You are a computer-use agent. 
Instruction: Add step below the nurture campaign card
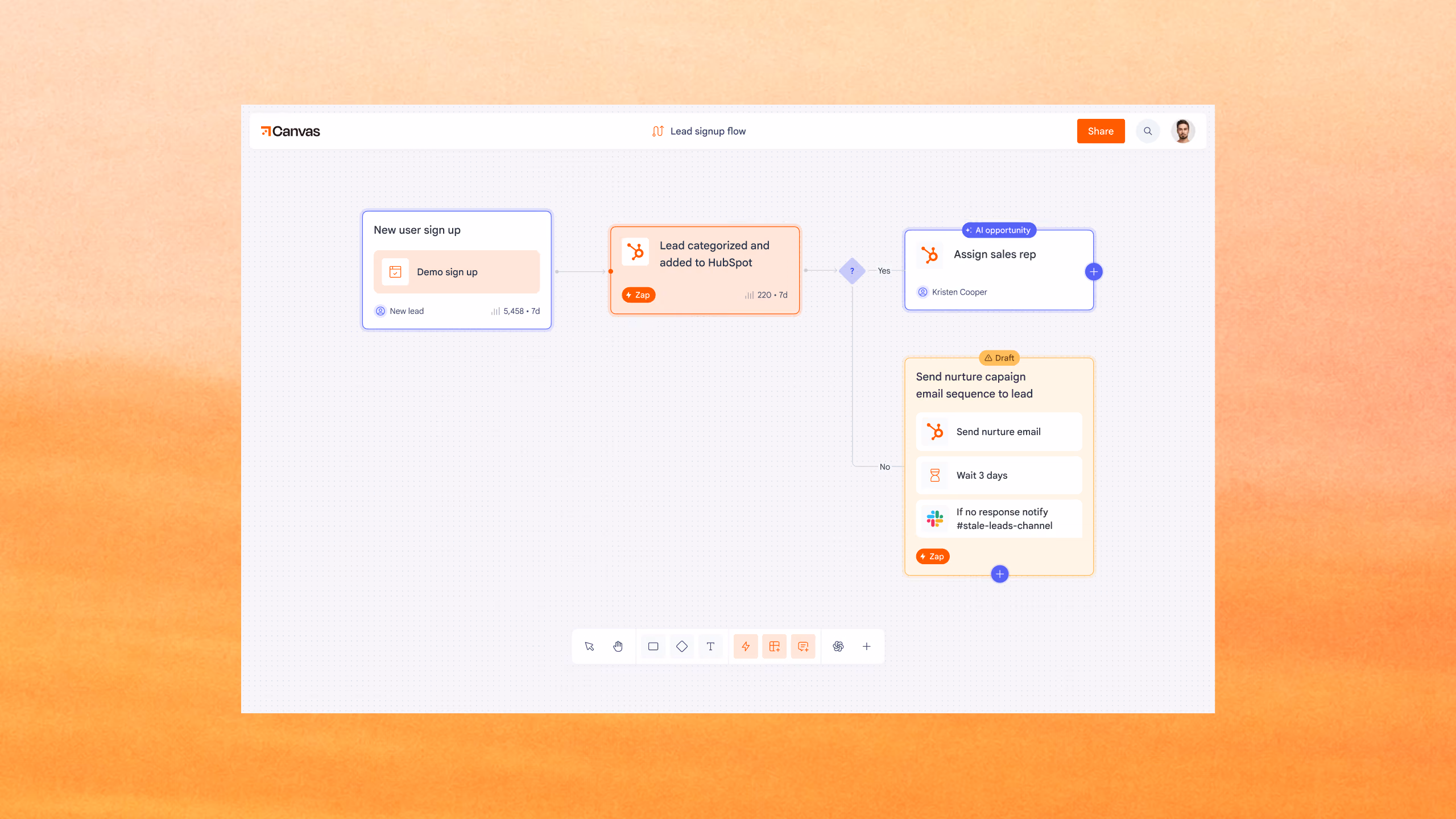(x=1000, y=574)
